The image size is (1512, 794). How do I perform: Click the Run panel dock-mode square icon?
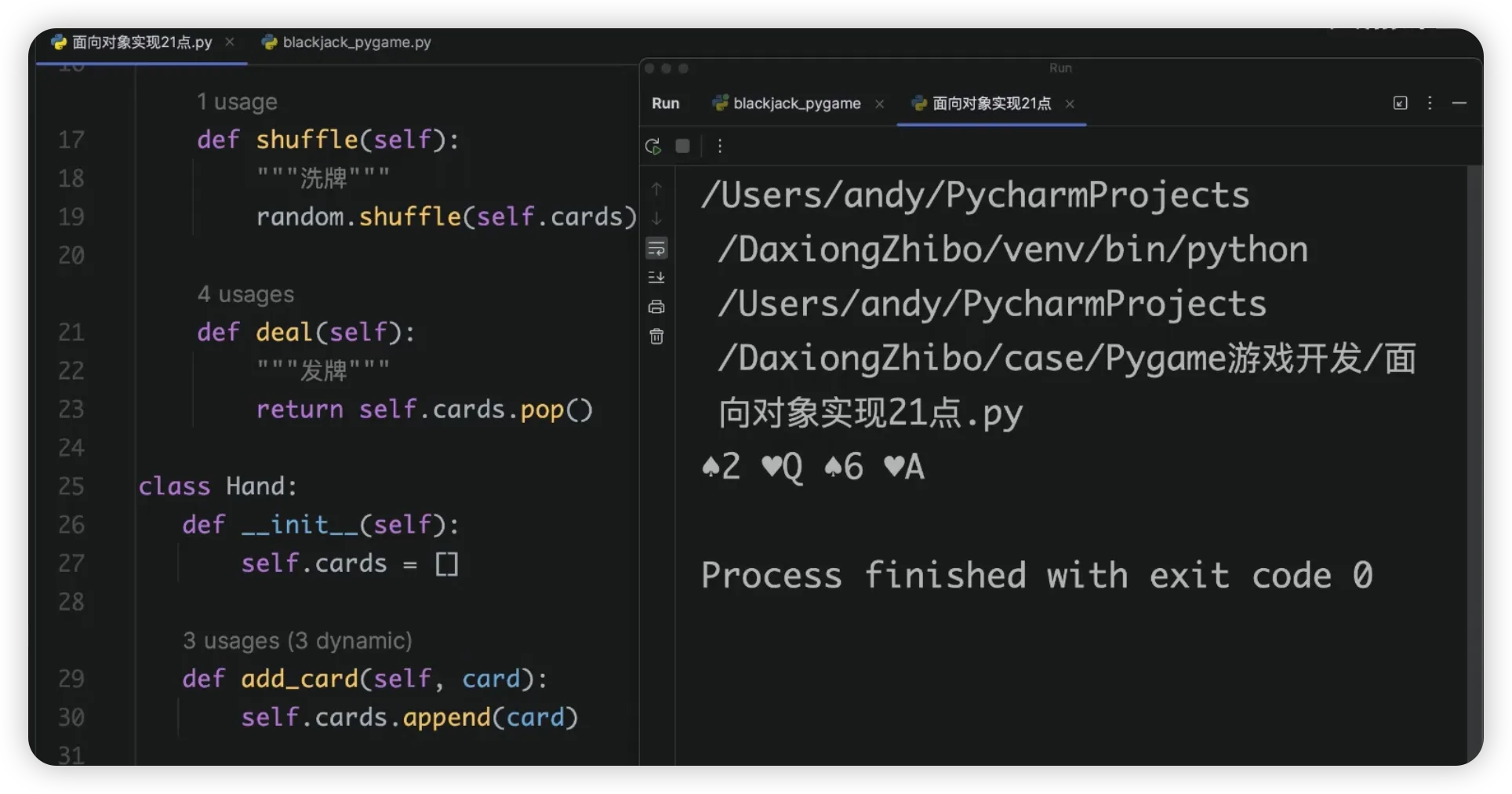pyautogui.click(x=1400, y=103)
